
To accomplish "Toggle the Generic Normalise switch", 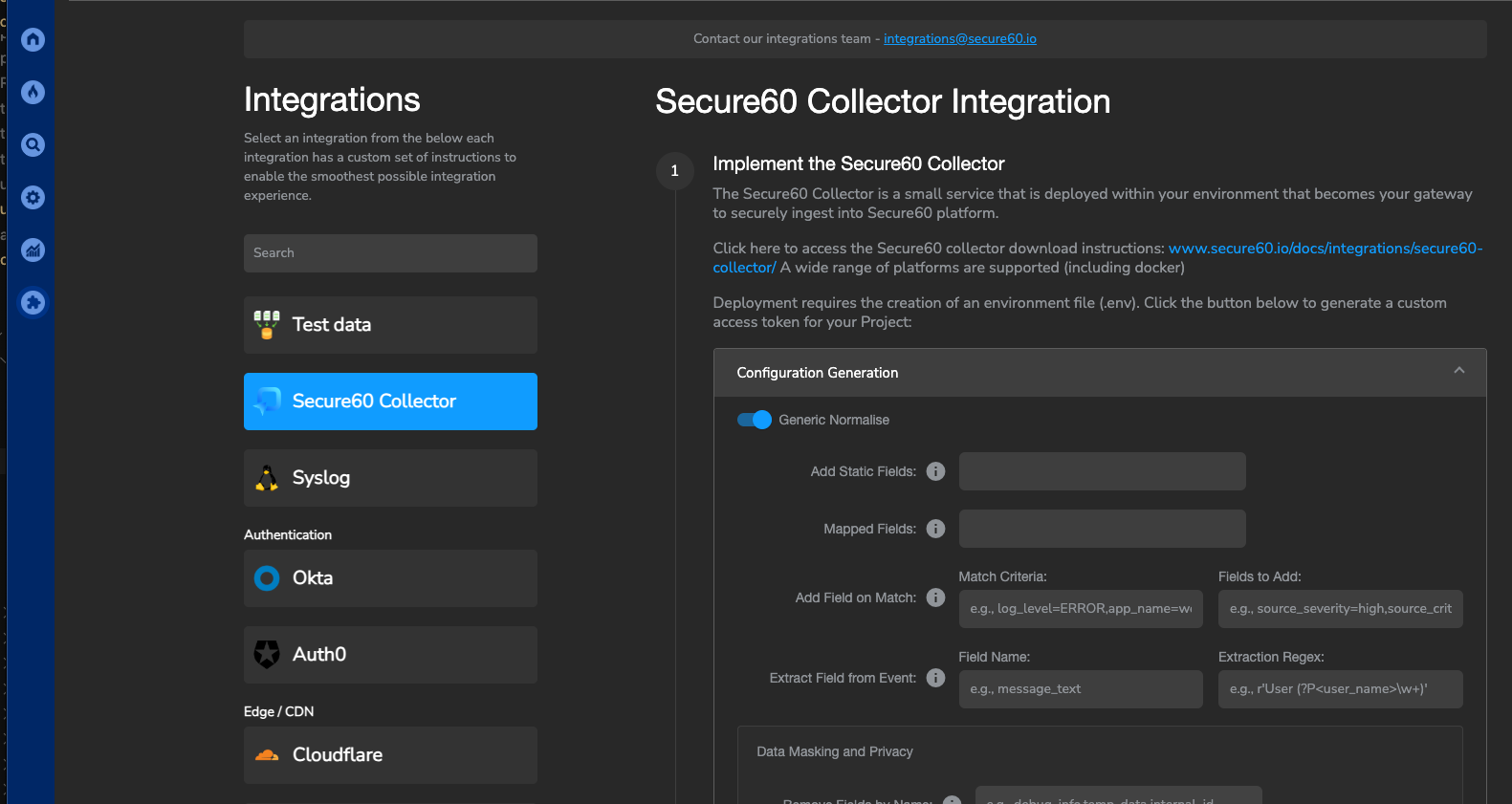I will [x=755, y=420].
